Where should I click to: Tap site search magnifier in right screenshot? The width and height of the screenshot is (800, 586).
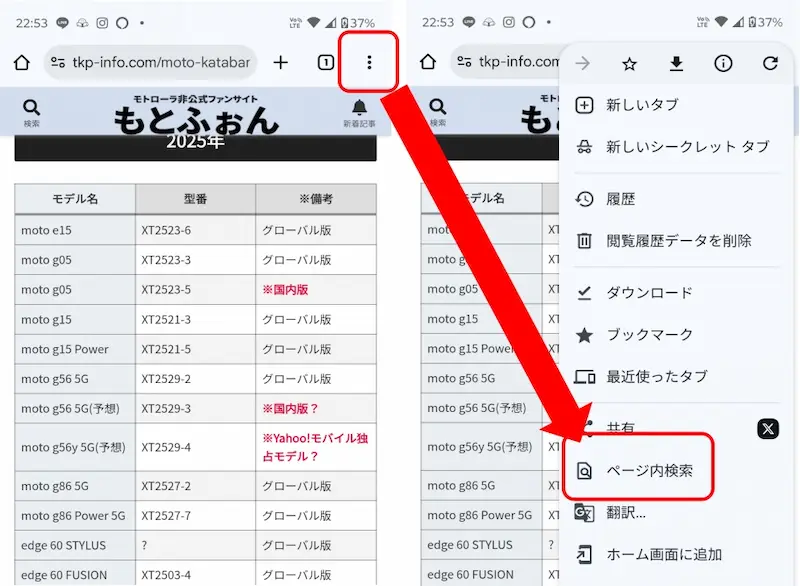click(438, 112)
